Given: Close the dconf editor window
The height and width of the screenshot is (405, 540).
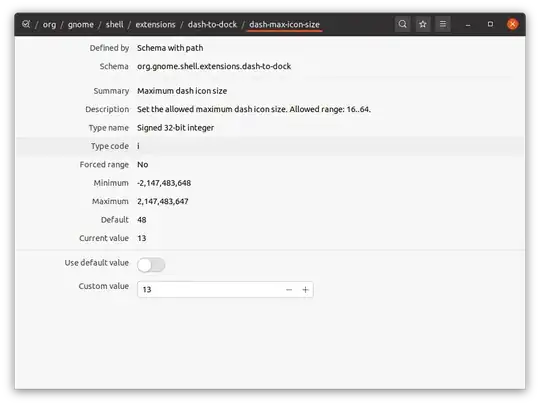Looking at the screenshot, I should 512,24.
